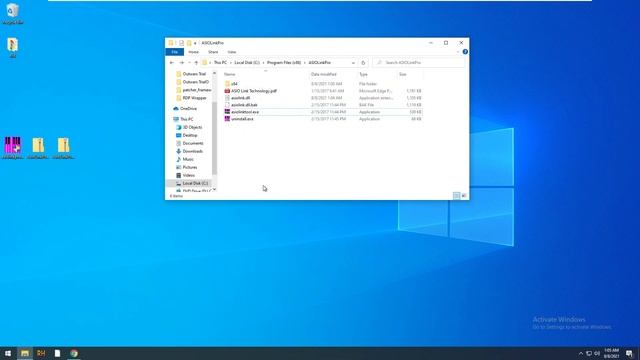
Task: Open the Share ribbon tab
Action: point(213,52)
